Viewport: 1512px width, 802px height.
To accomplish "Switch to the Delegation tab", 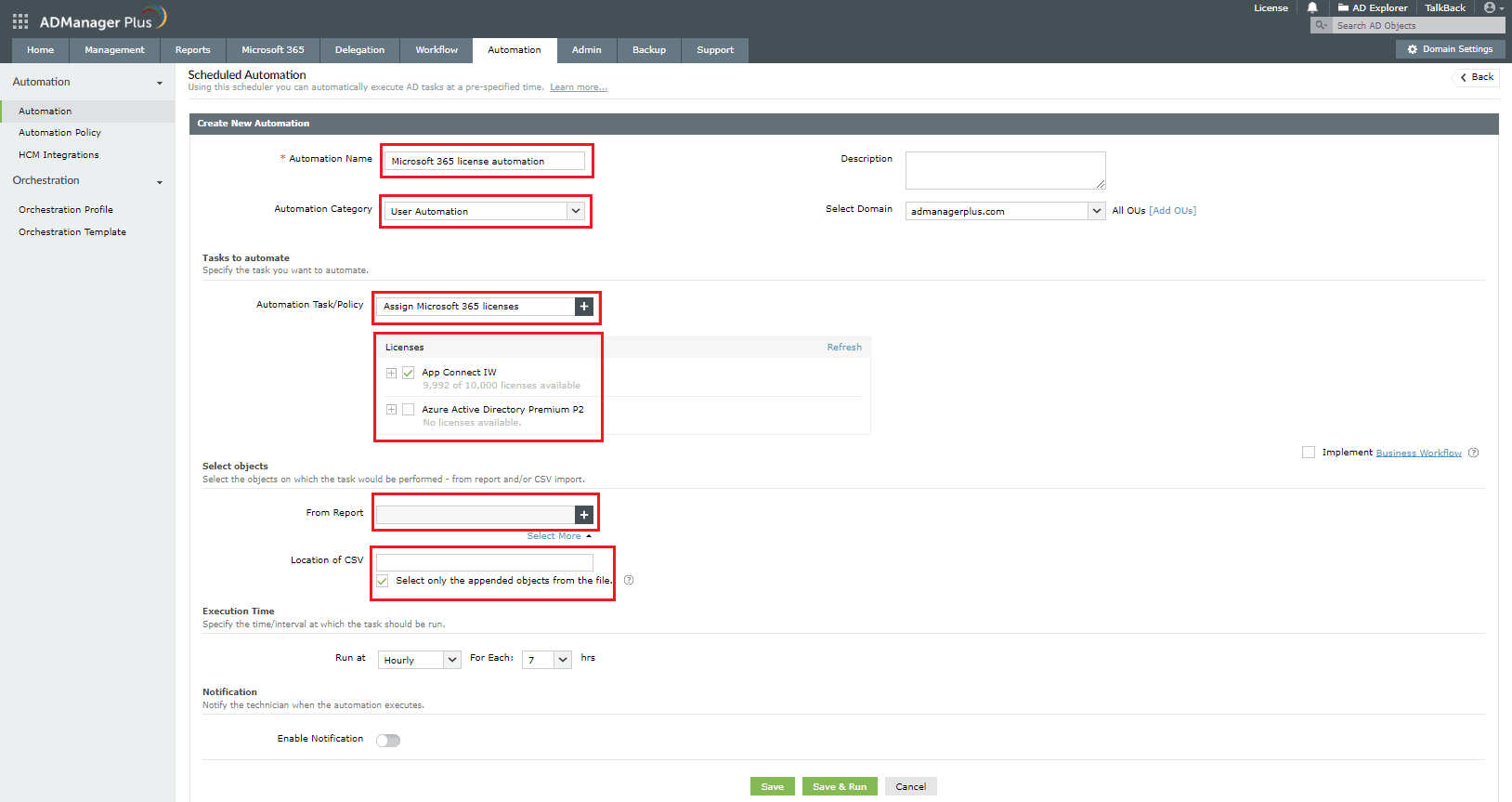I will [359, 50].
